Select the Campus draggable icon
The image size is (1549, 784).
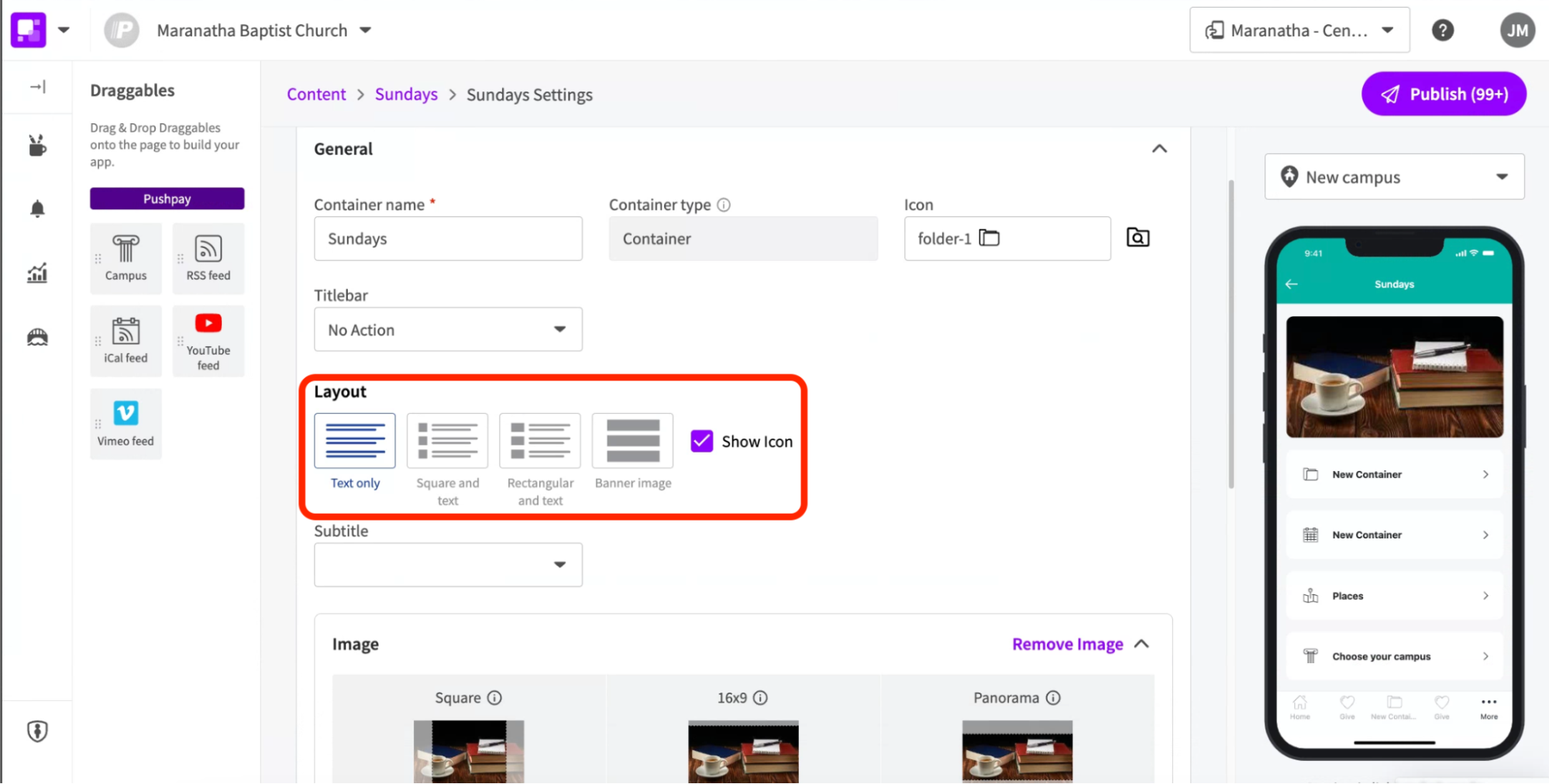click(126, 258)
